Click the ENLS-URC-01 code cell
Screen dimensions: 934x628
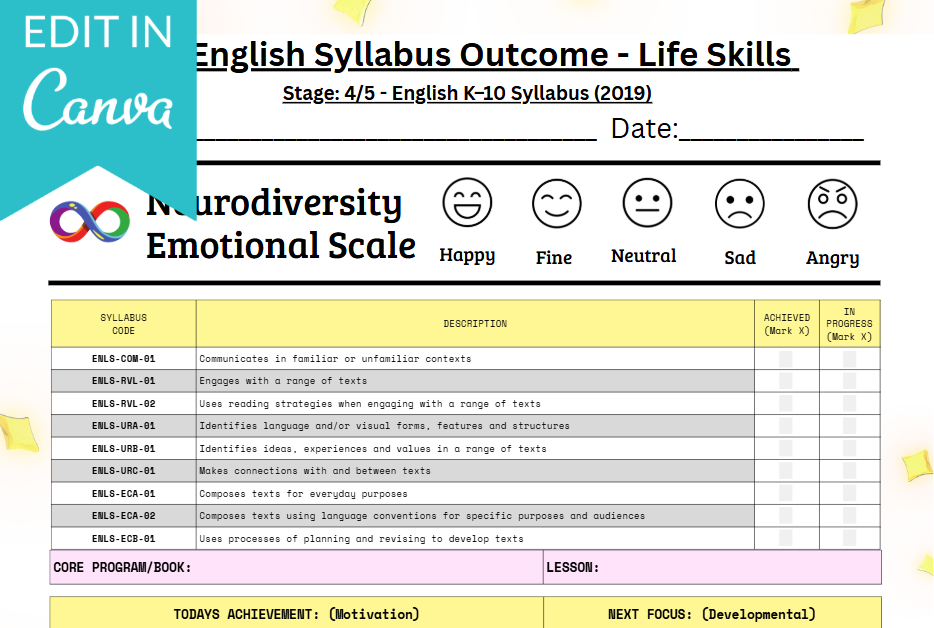(123, 471)
